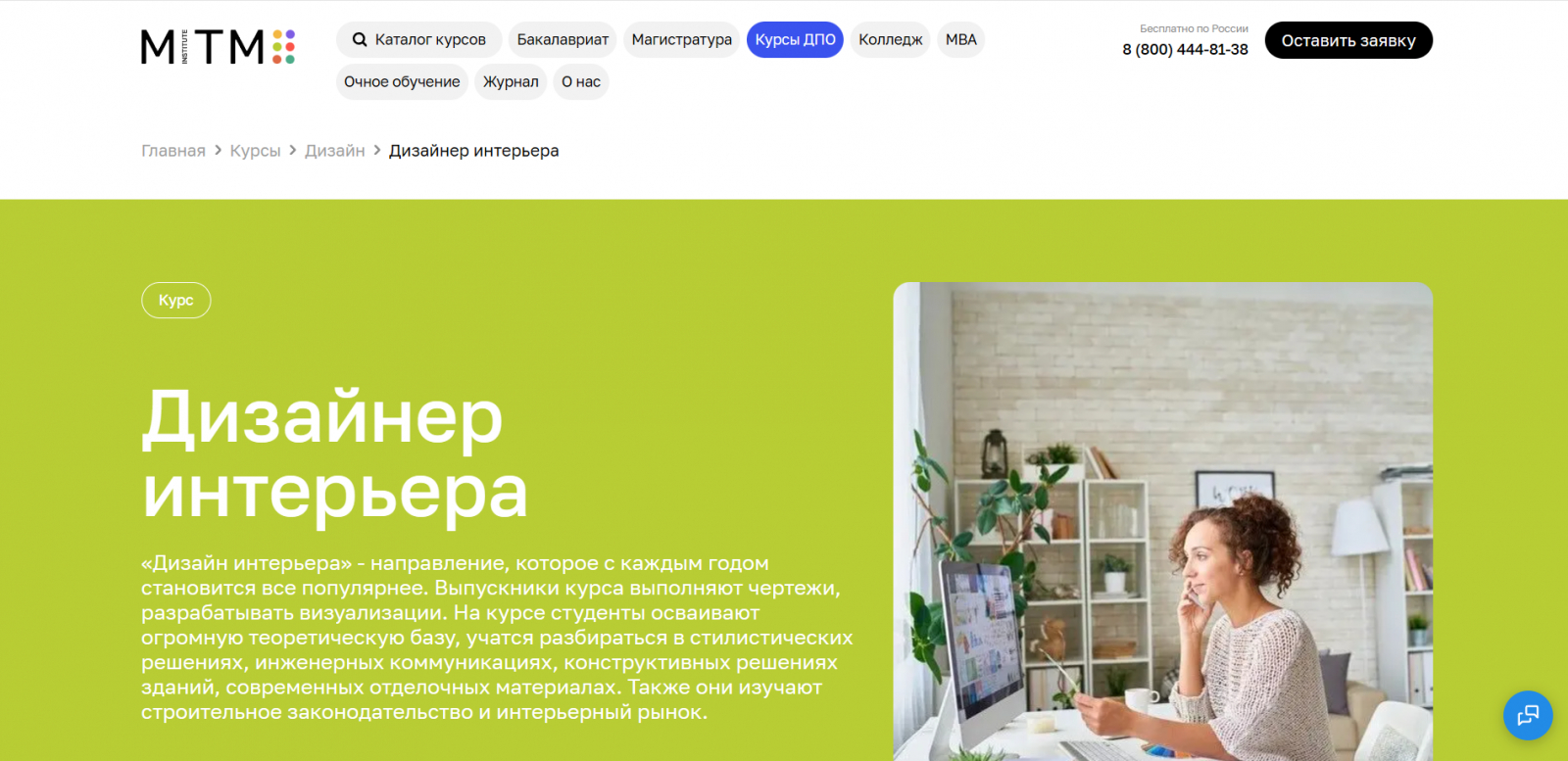Go to Главная breadcrumb
This screenshot has width=1568, height=761.
(x=173, y=151)
